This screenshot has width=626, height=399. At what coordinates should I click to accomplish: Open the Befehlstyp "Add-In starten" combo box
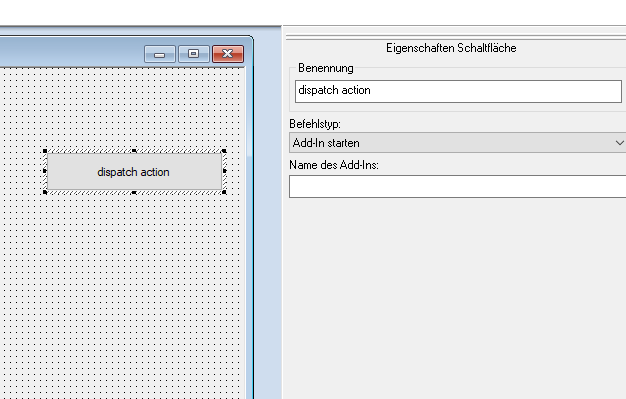tap(458, 143)
